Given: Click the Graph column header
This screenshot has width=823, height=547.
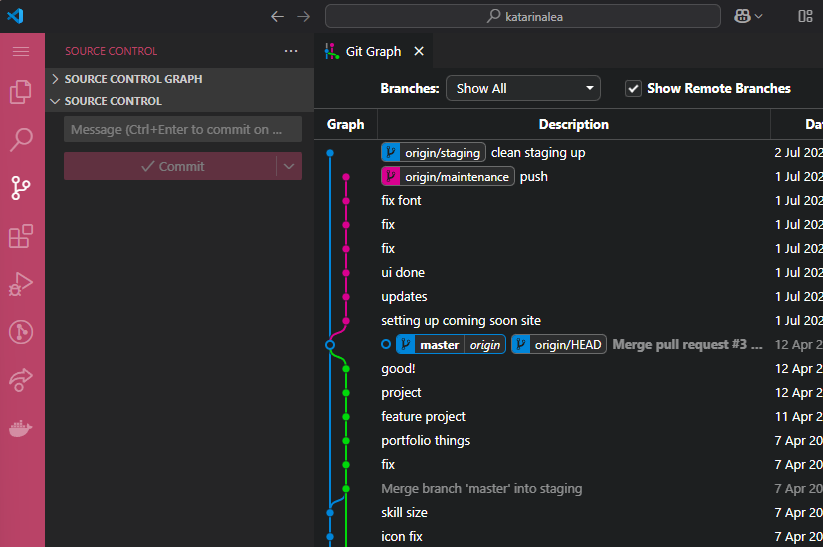Looking at the screenshot, I should point(345,124).
